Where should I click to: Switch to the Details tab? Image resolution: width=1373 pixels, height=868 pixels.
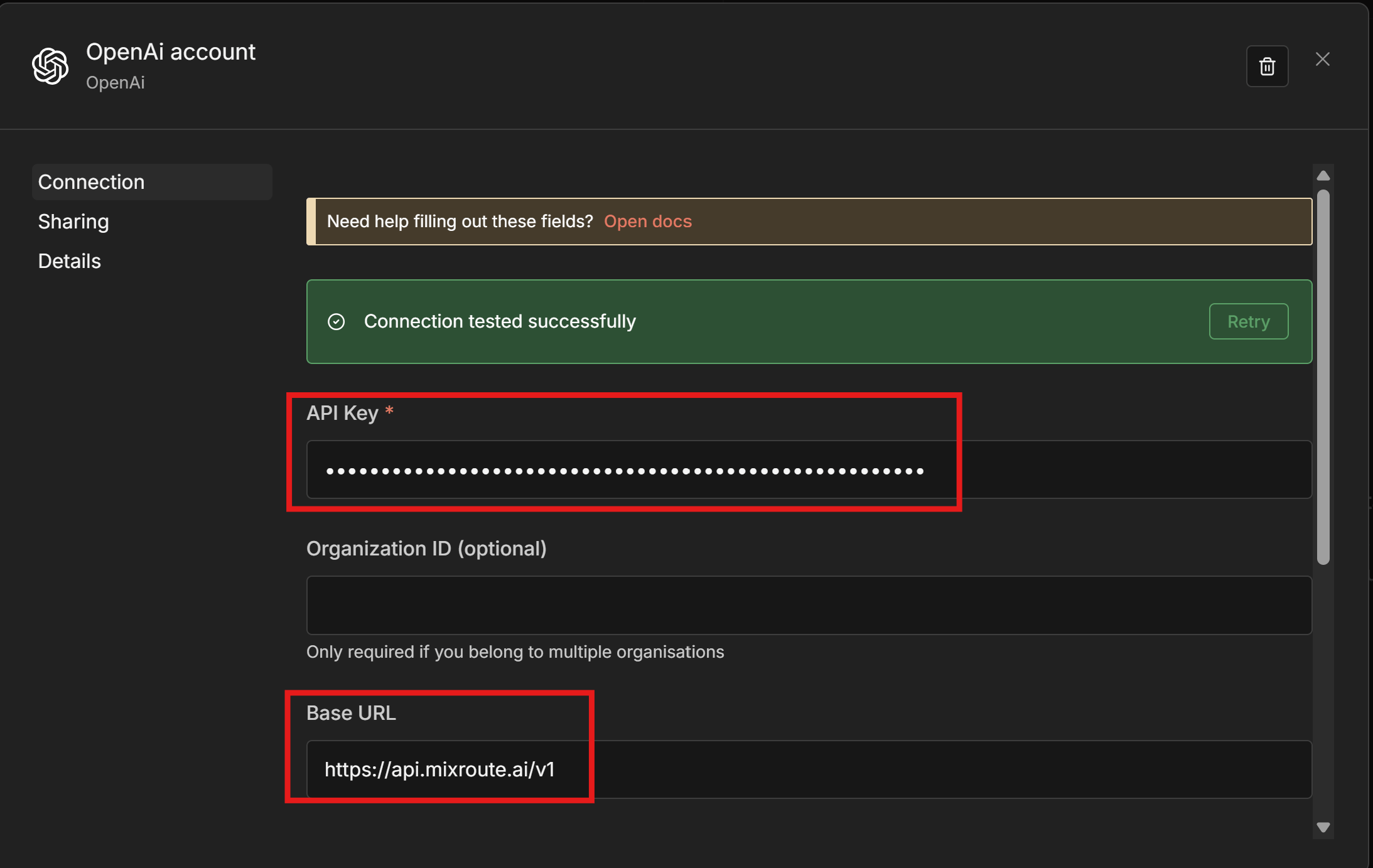70,261
